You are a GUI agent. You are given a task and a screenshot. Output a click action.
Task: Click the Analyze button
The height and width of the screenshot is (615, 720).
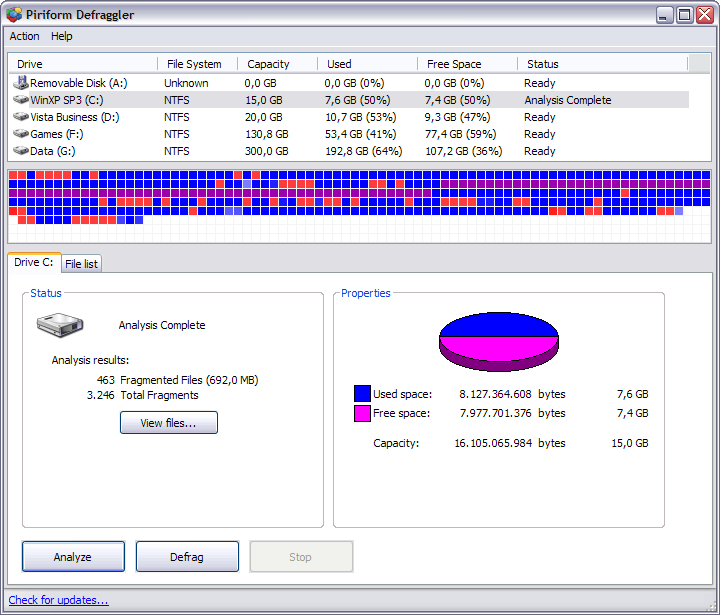point(73,557)
